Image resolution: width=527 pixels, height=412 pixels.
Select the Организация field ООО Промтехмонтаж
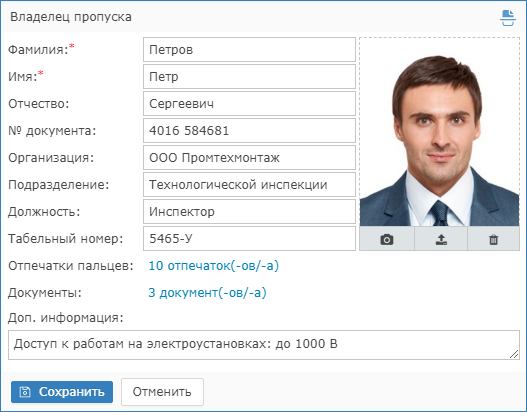[249, 158]
